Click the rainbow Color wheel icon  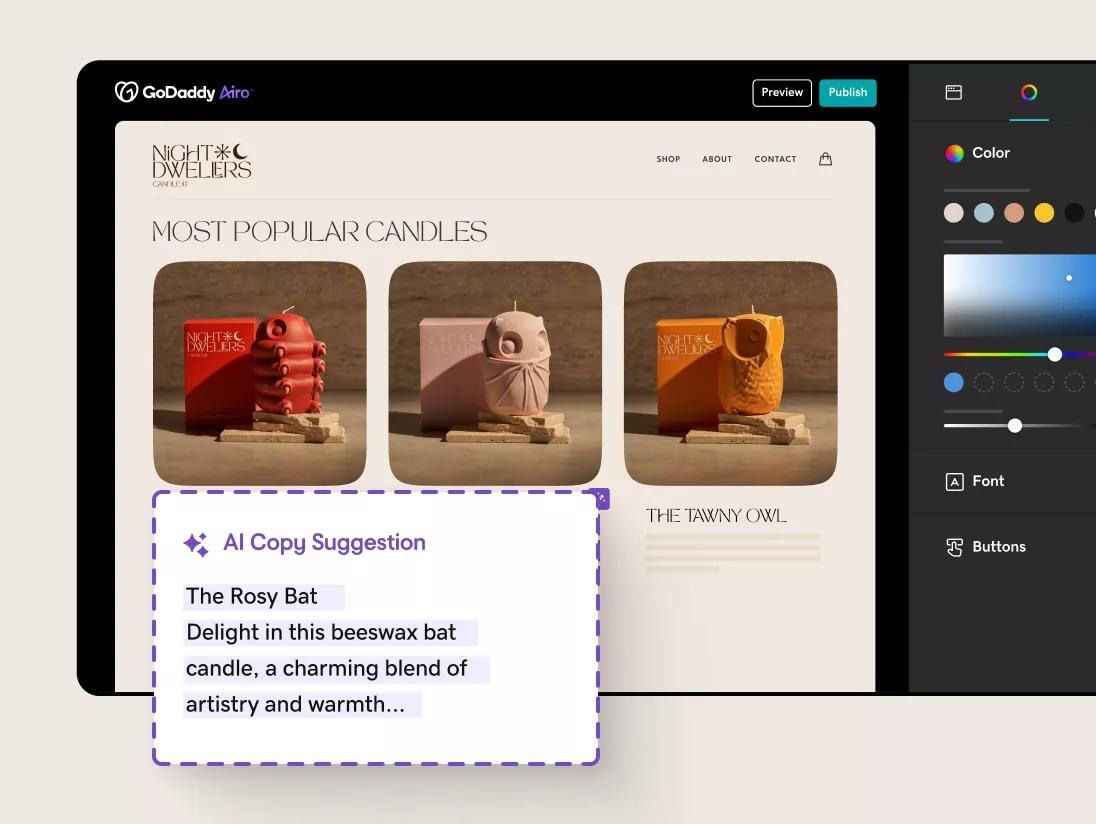(955, 153)
